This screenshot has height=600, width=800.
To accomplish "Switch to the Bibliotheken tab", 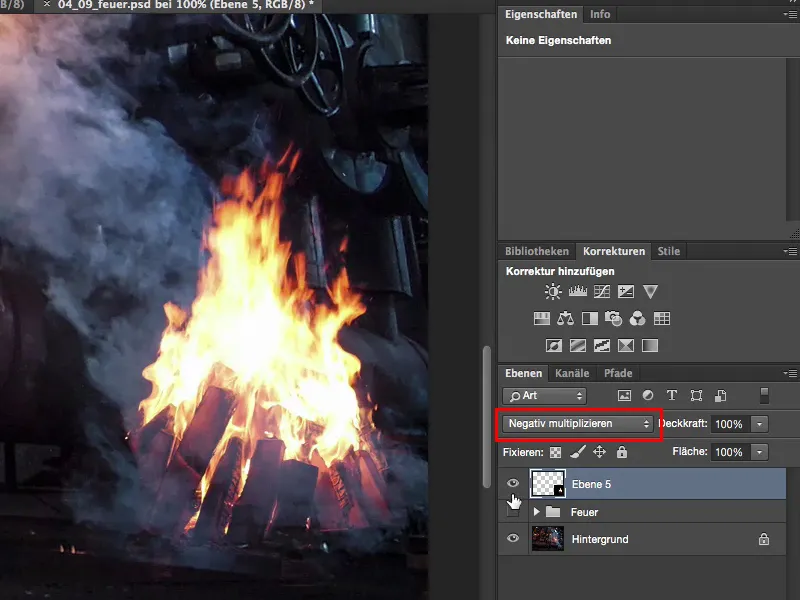I will [537, 251].
